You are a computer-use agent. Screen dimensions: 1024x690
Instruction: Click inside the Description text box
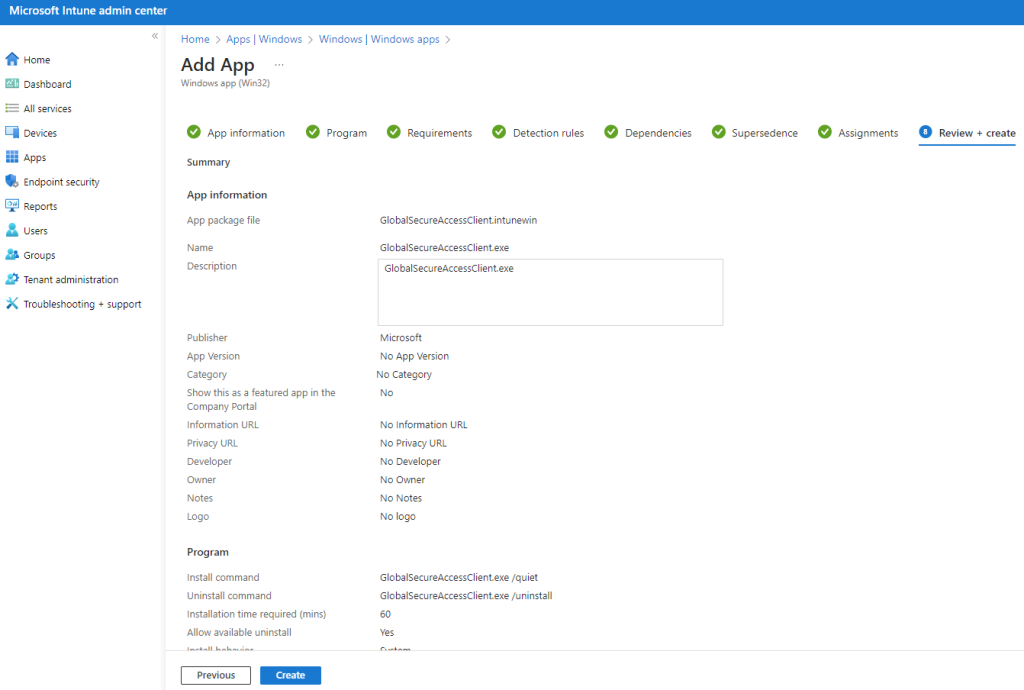[551, 292]
